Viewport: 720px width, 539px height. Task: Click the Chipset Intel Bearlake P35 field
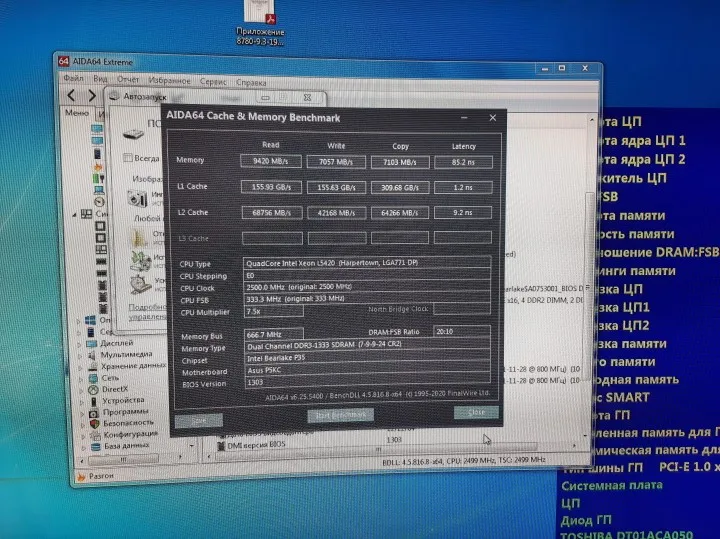[367, 358]
